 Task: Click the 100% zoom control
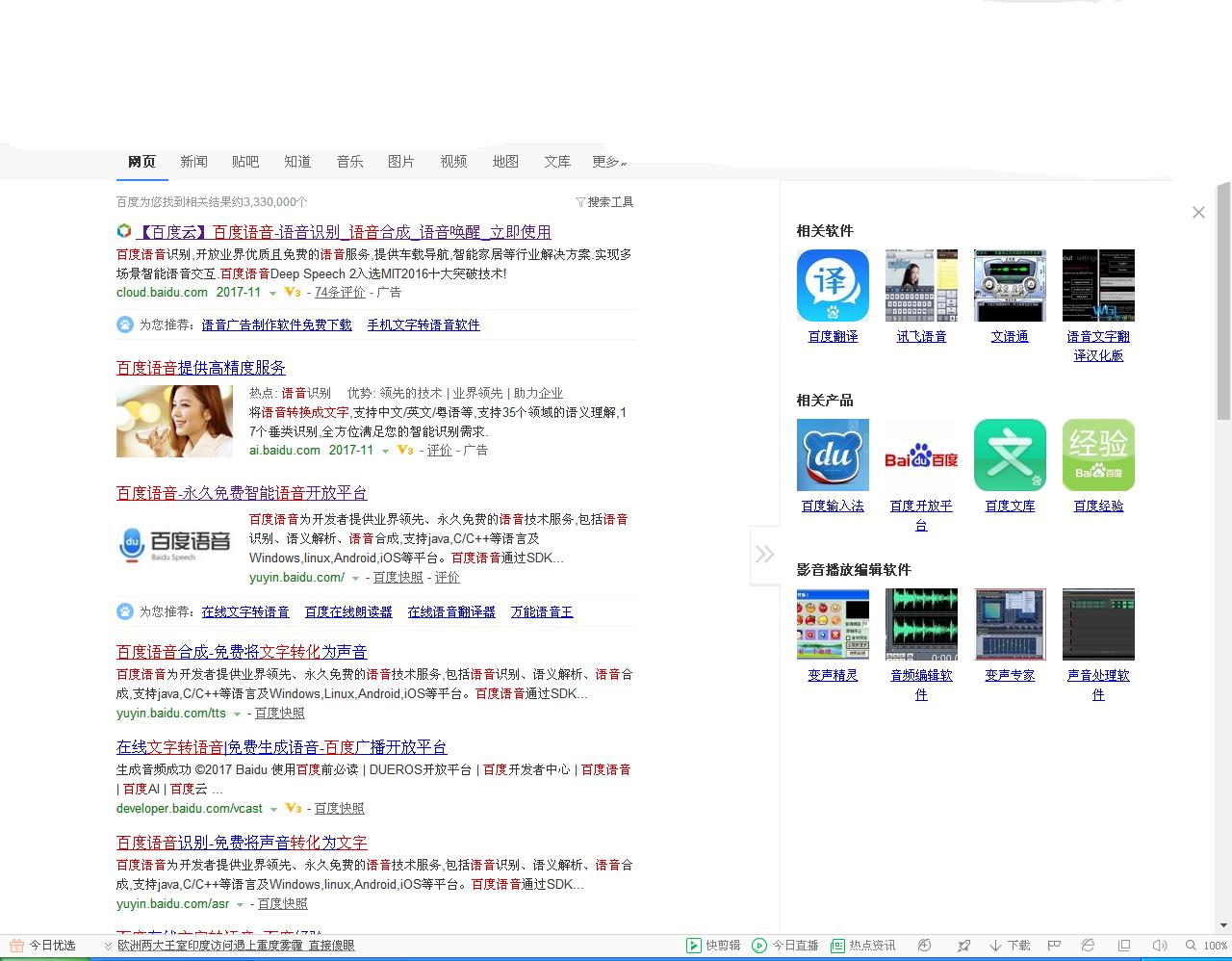[1216, 945]
